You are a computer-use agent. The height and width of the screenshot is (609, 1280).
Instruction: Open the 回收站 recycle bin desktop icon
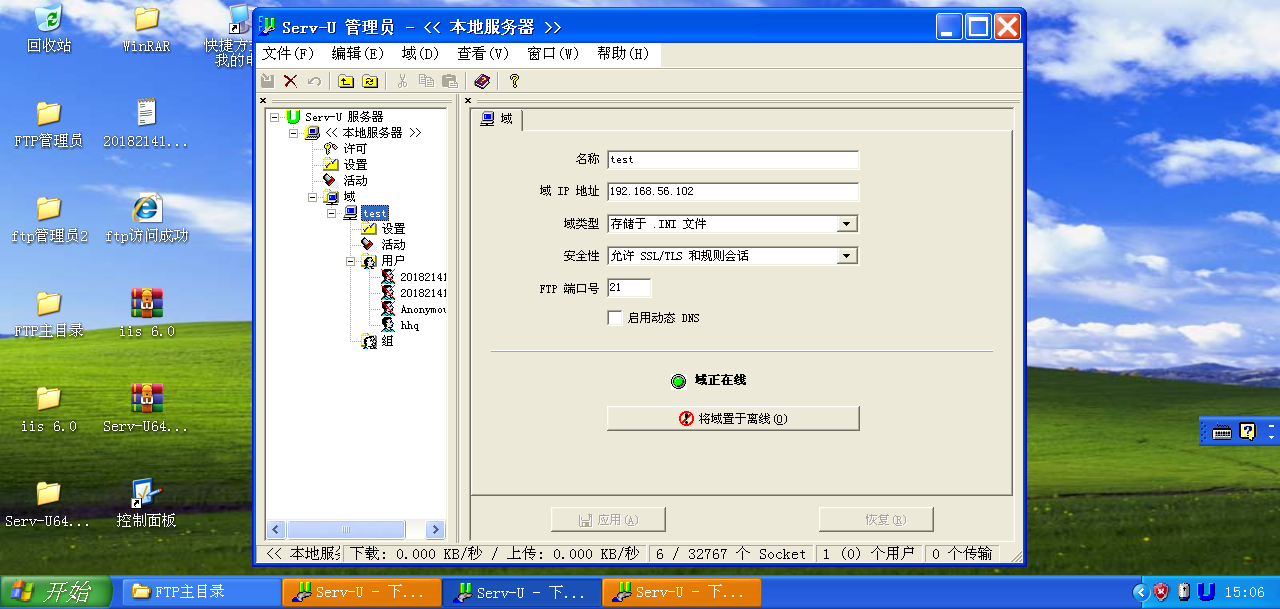point(48,28)
